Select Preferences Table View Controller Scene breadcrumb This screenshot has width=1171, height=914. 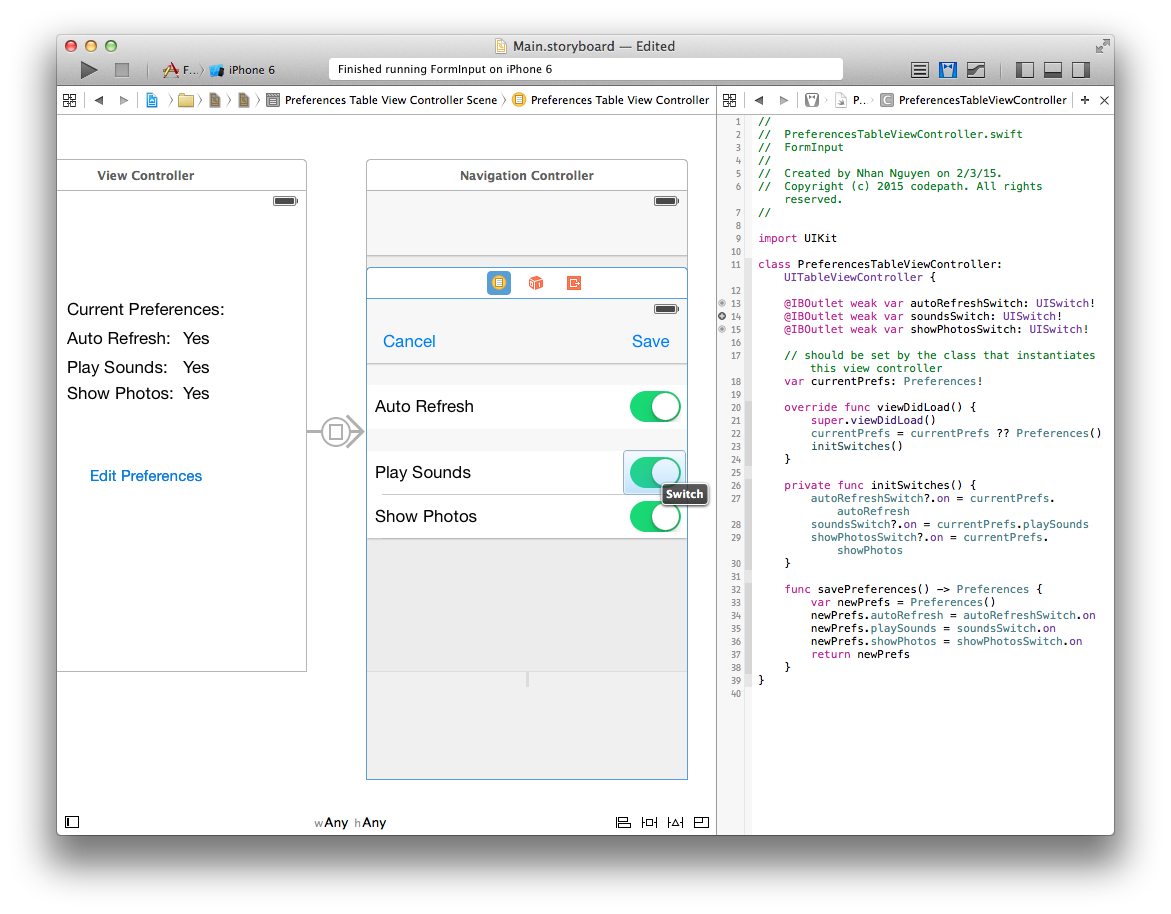point(382,100)
